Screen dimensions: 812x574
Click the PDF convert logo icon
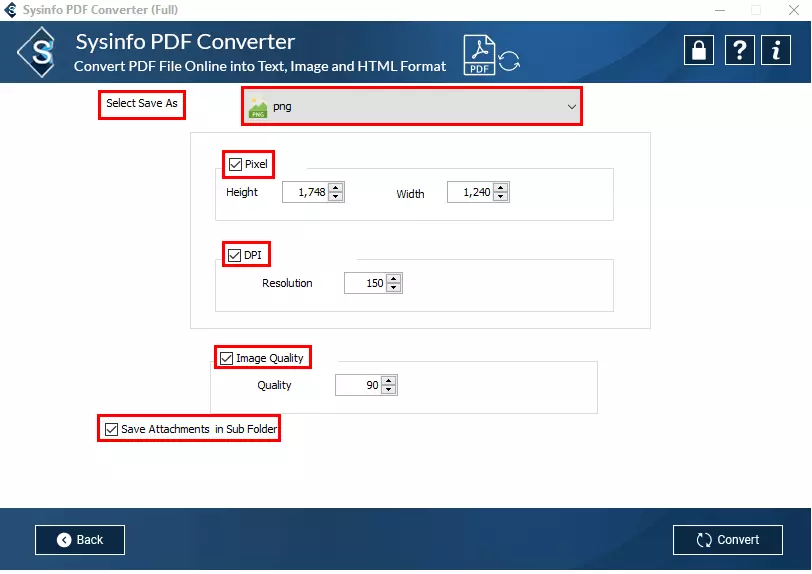pos(491,55)
